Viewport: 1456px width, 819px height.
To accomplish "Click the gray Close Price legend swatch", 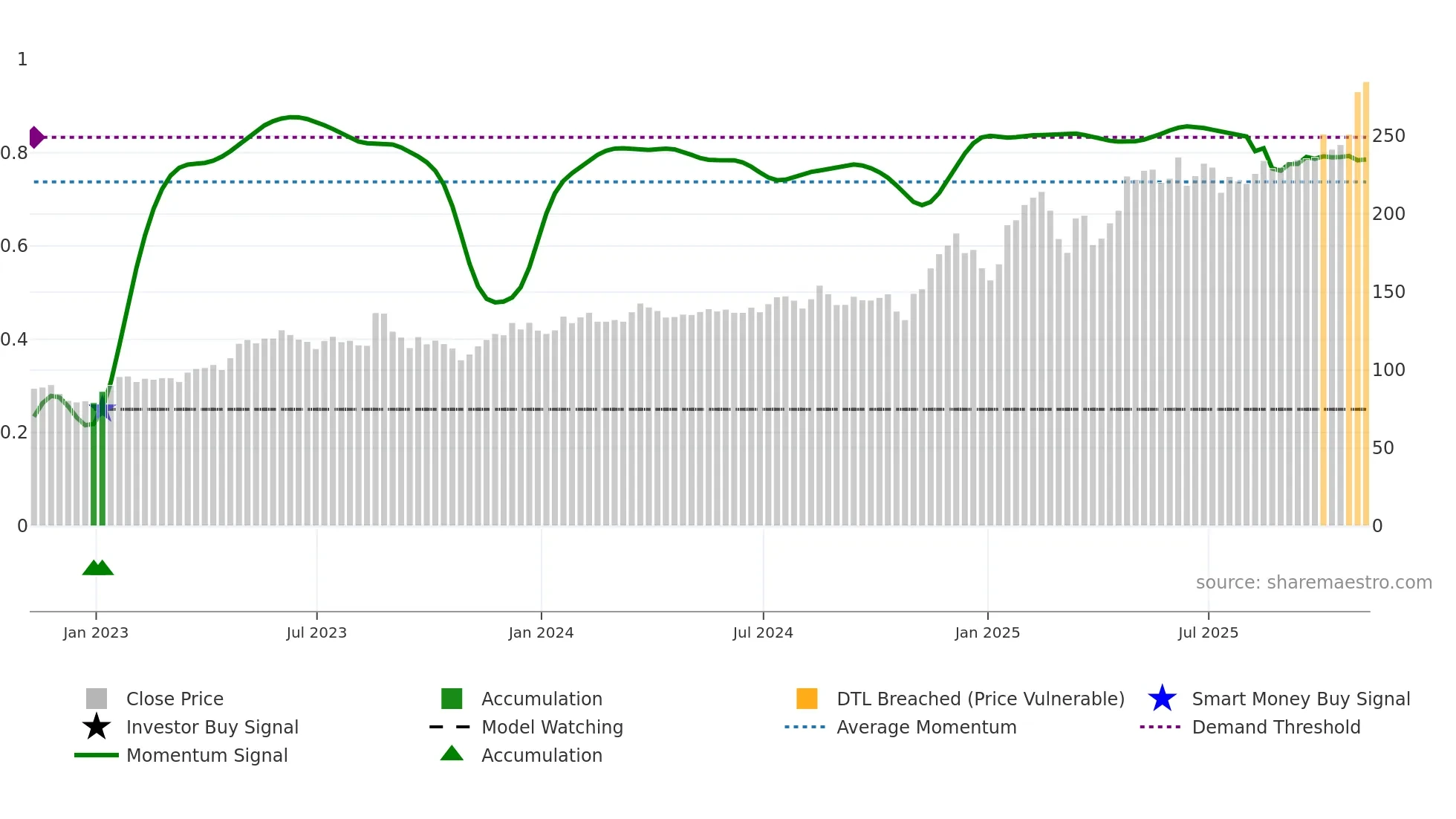I will click(x=97, y=699).
